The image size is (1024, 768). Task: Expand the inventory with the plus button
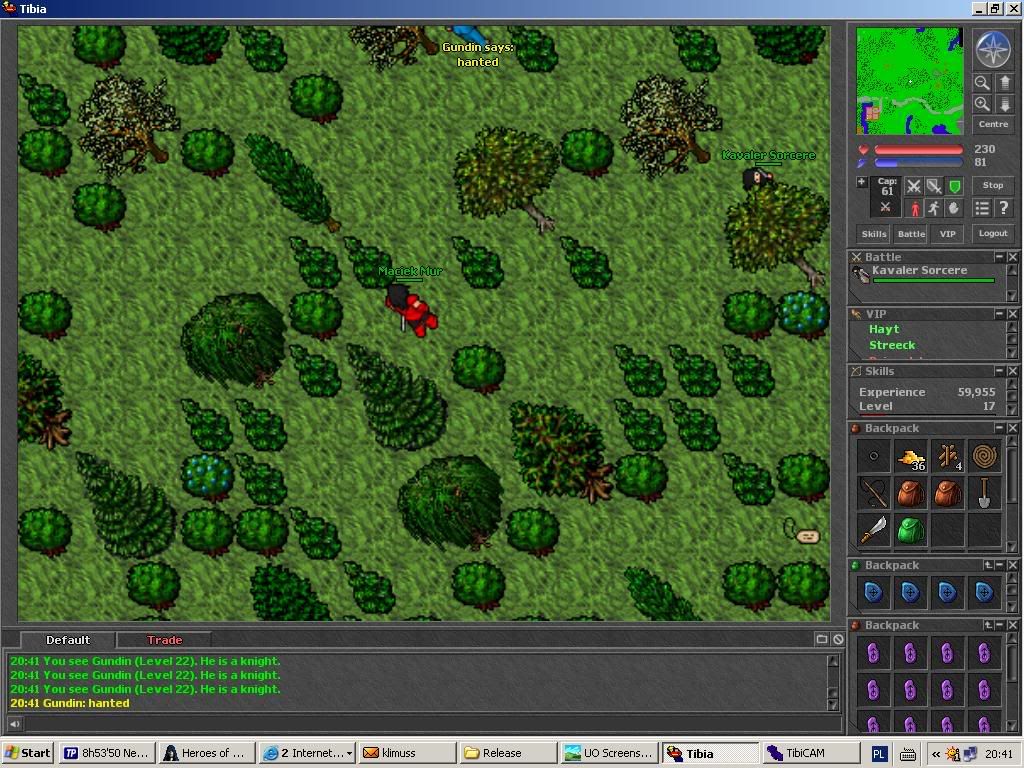pyautogui.click(x=861, y=182)
